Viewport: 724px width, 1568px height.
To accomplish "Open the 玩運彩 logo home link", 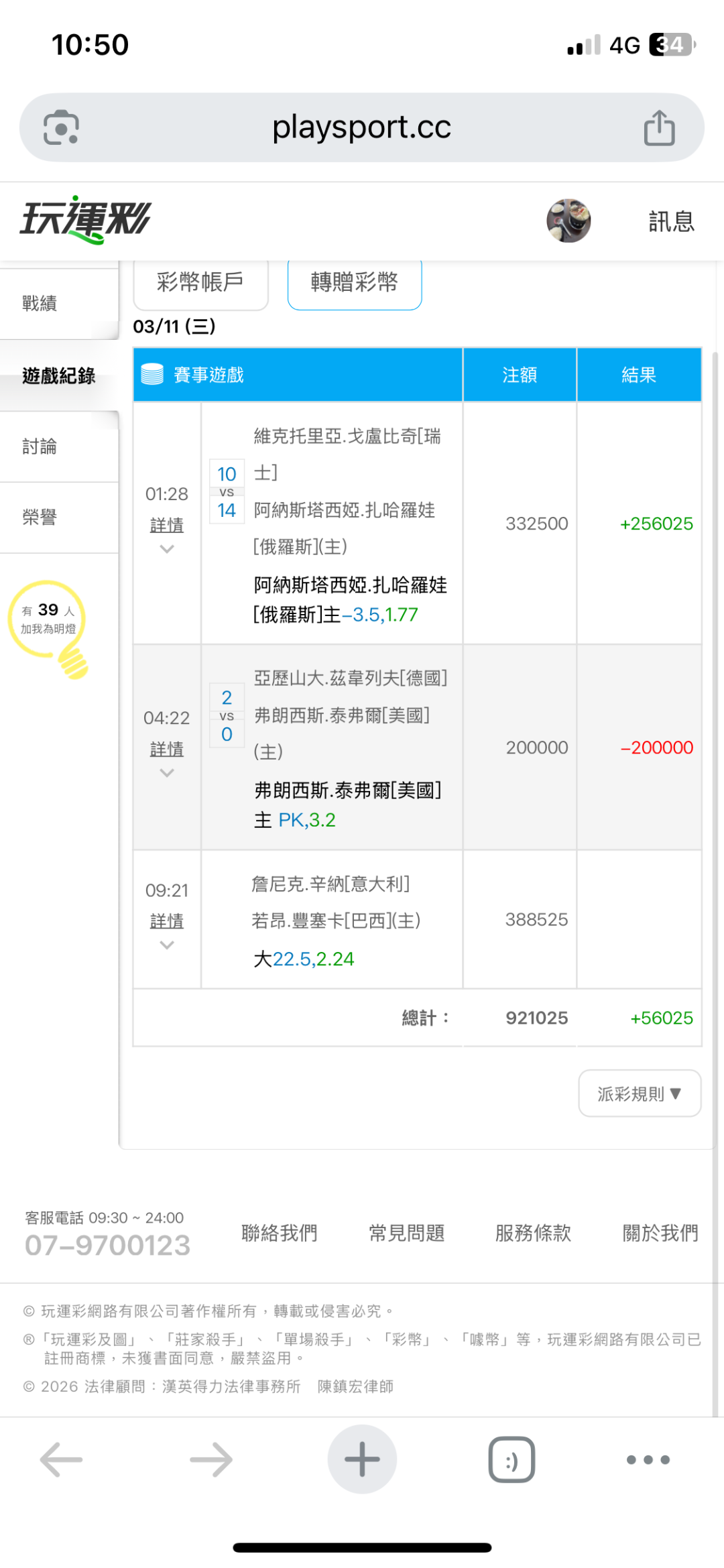I will (x=86, y=219).
